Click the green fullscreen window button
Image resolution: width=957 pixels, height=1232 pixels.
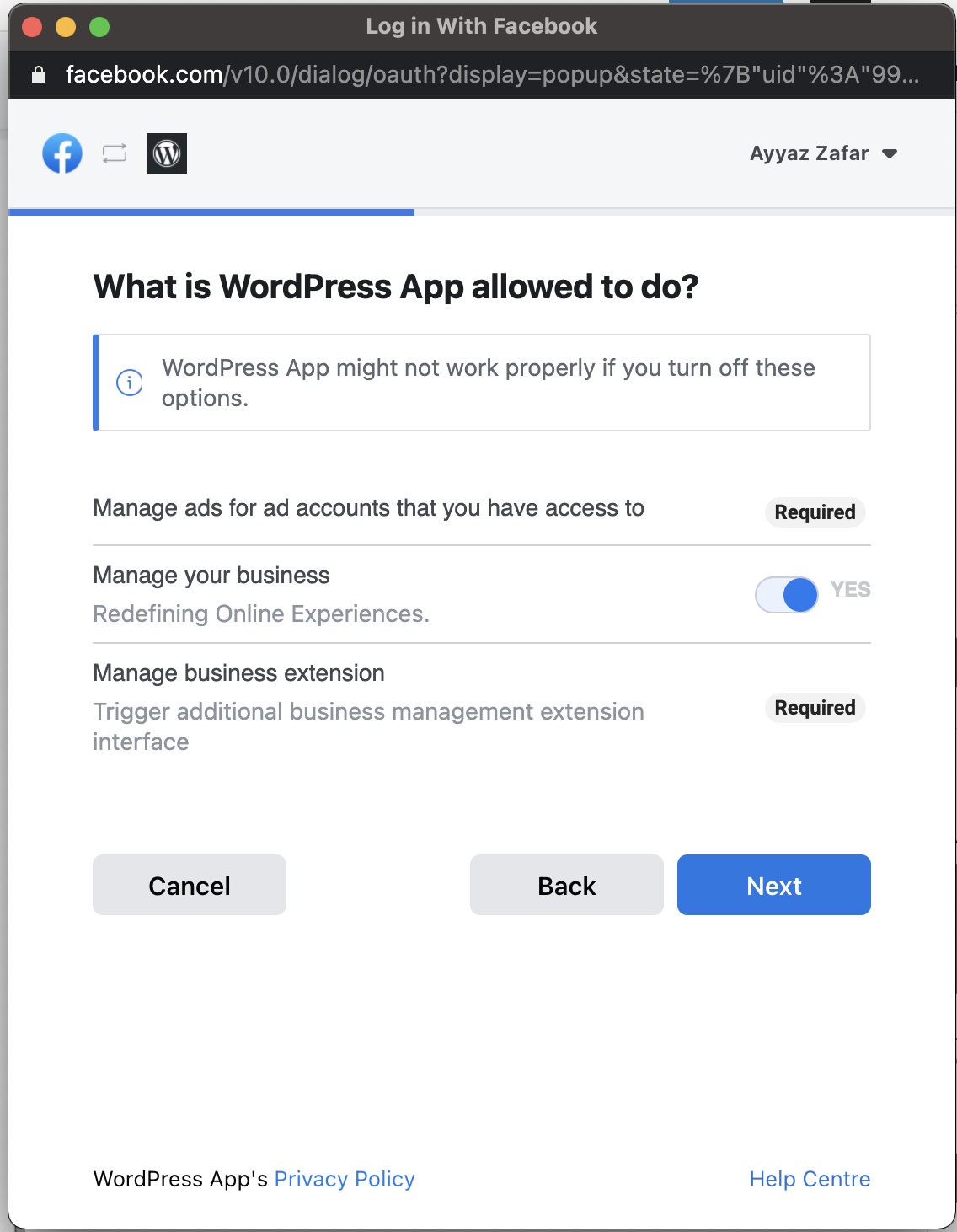(x=99, y=27)
